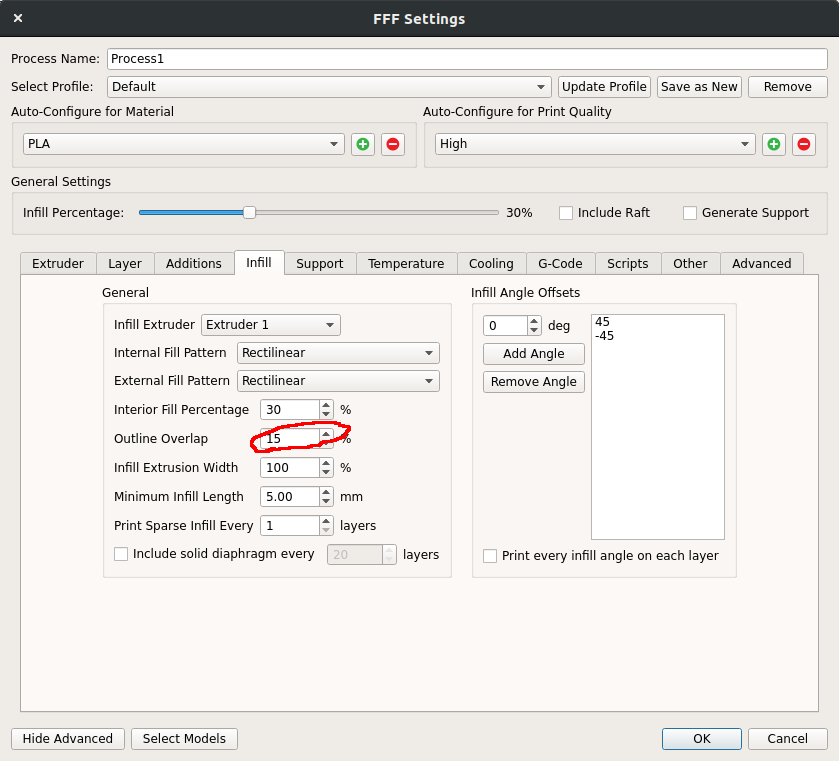Switch to the Extruder tab
The width and height of the screenshot is (839, 761).
point(58,264)
